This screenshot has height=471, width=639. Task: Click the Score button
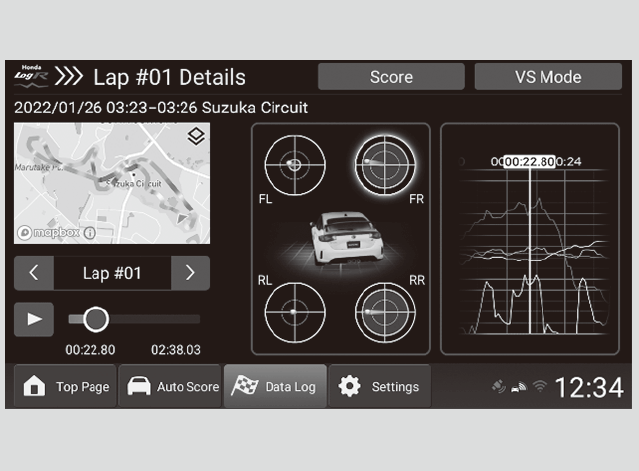(391, 77)
